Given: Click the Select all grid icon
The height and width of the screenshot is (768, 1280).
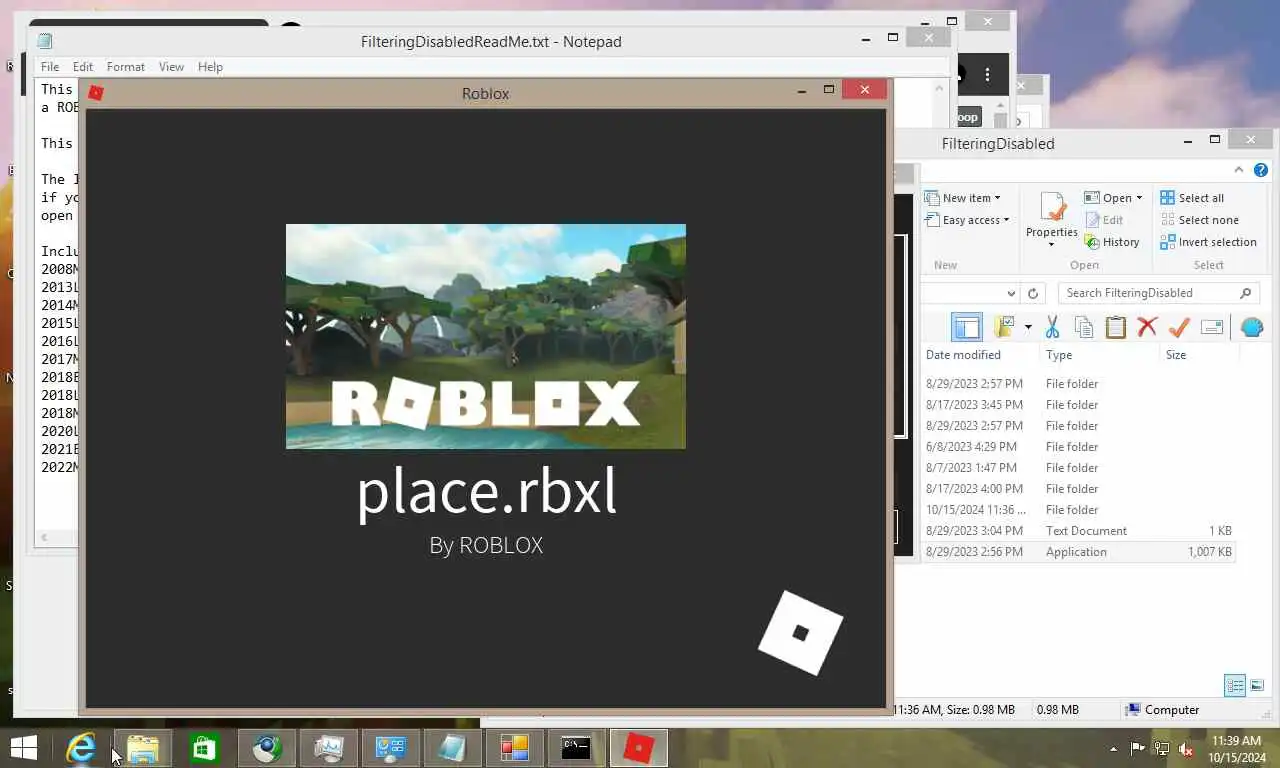Looking at the screenshot, I should coord(1167,198).
